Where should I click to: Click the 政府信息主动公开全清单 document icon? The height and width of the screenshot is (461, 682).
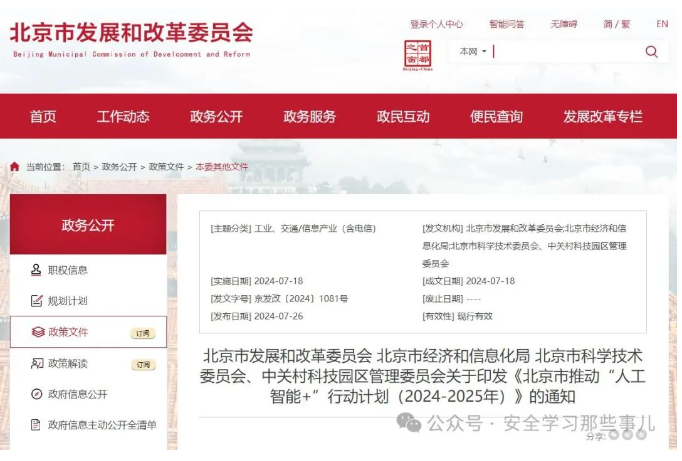coord(35,425)
